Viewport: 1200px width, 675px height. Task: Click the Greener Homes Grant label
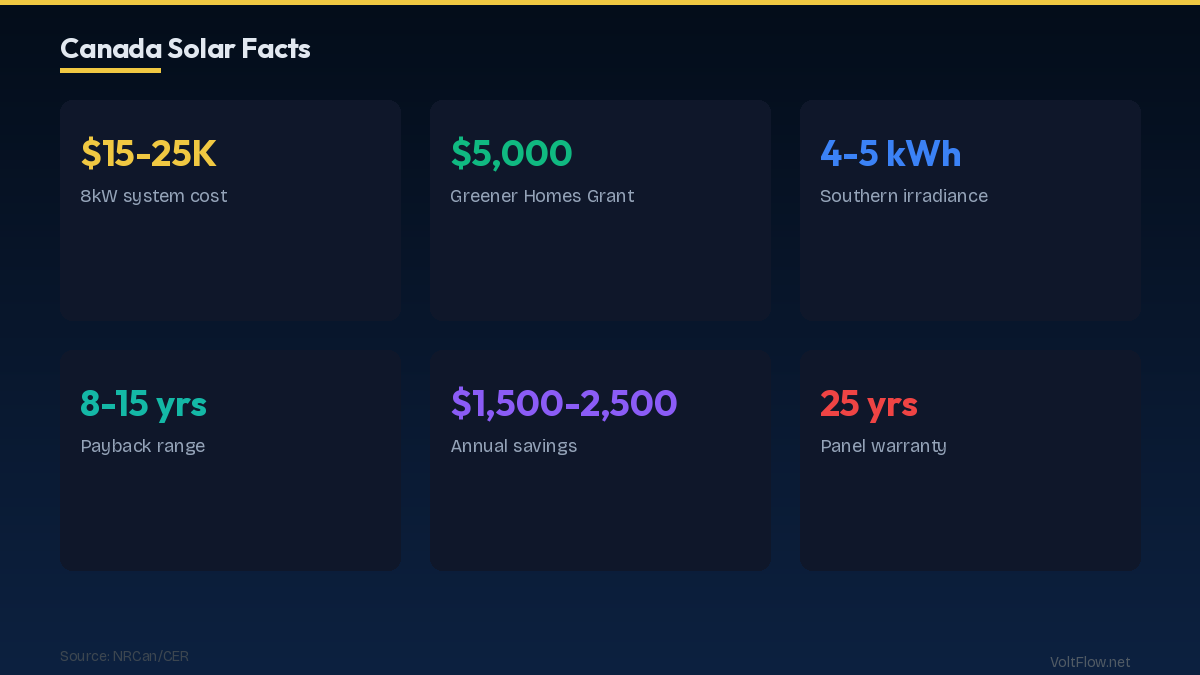(542, 196)
